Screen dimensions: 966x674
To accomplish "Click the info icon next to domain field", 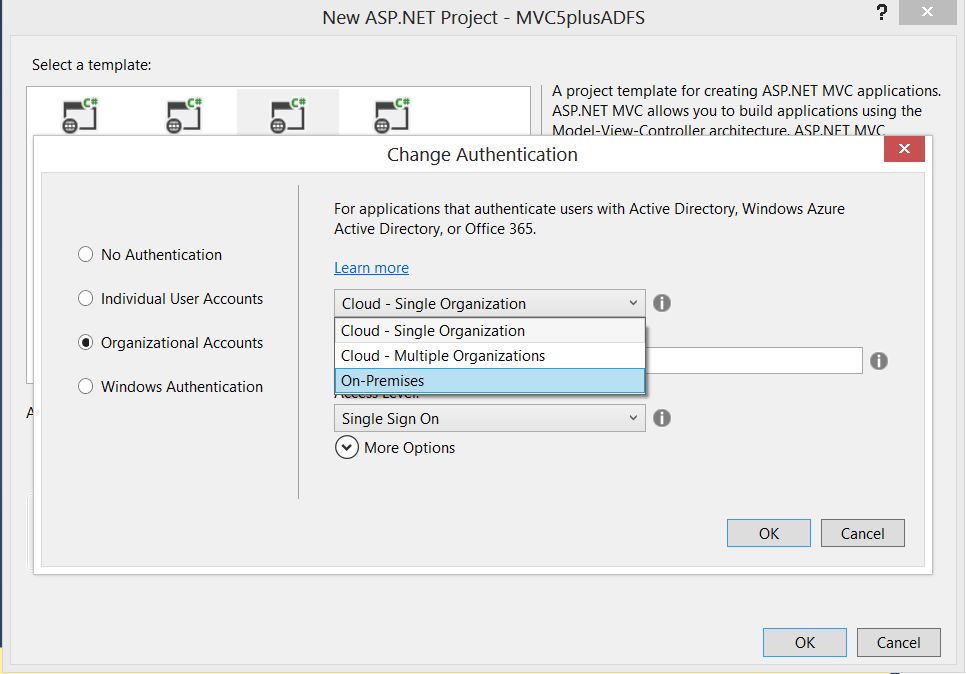I will pos(879,361).
